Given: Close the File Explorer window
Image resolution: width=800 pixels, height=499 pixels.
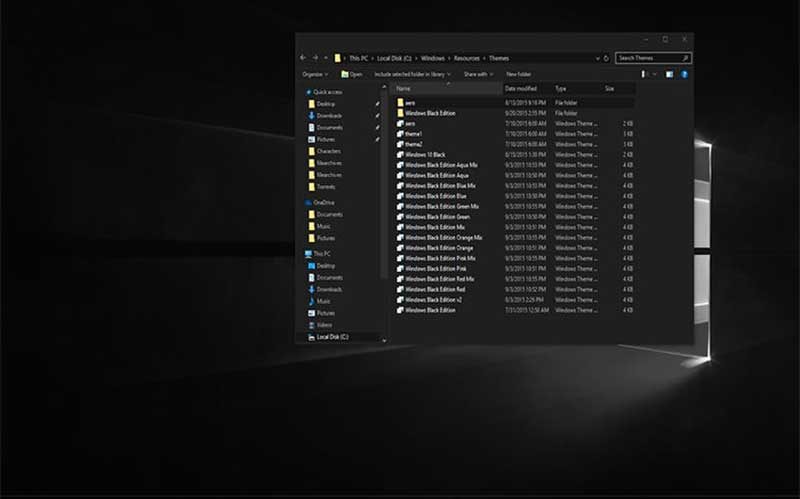Looking at the screenshot, I should coord(685,39).
